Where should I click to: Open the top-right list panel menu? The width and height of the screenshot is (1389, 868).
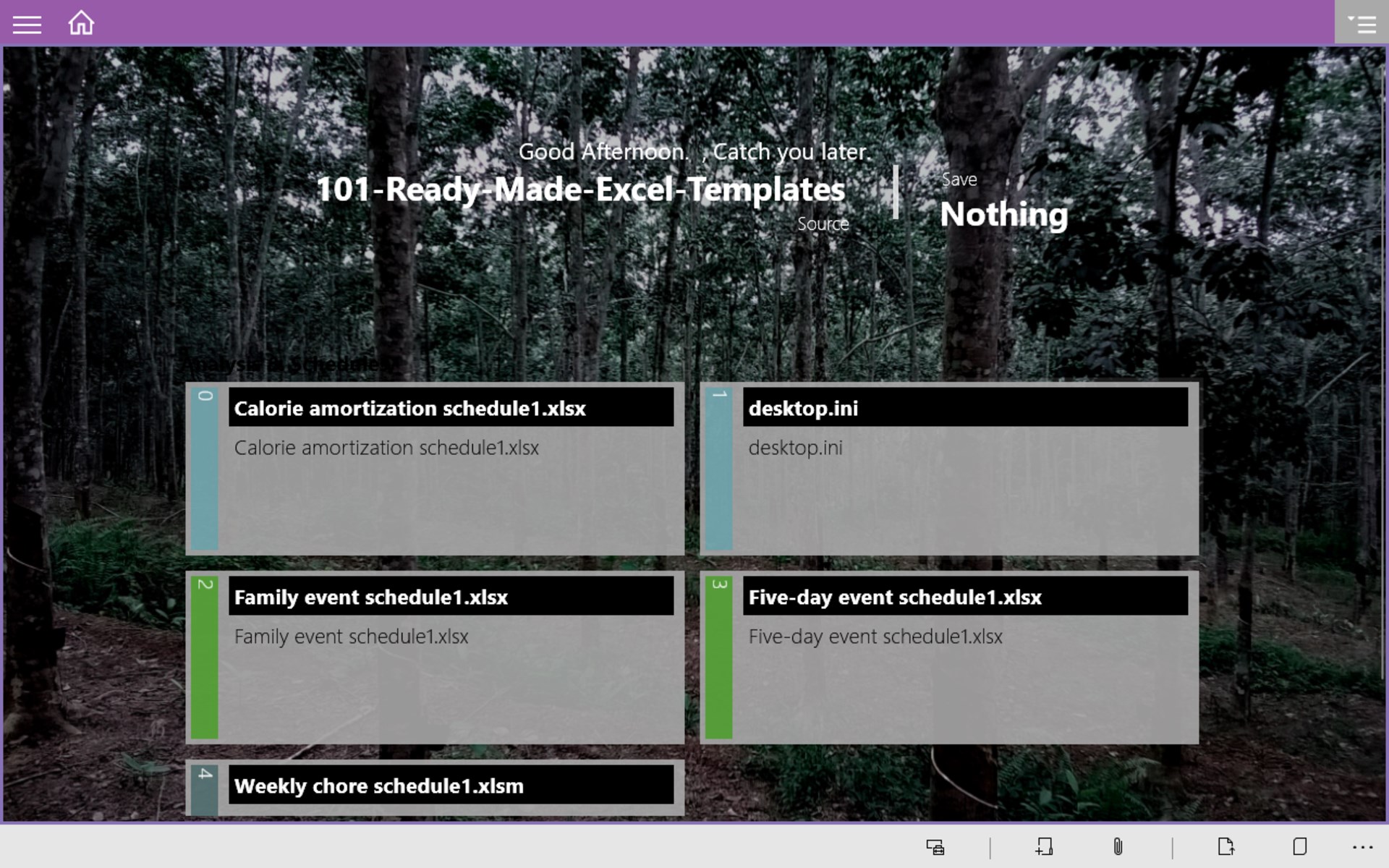[x=1362, y=24]
